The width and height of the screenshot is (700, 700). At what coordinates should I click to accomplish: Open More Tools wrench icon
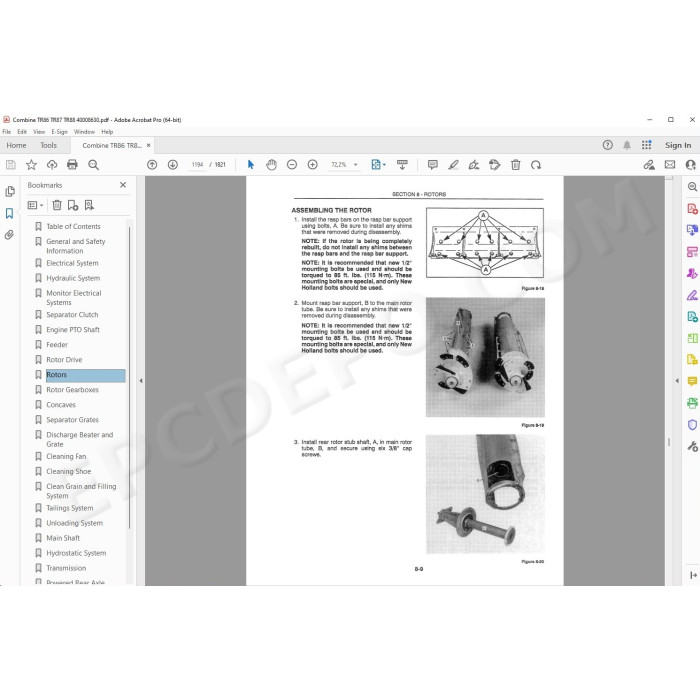click(x=692, y=446)
